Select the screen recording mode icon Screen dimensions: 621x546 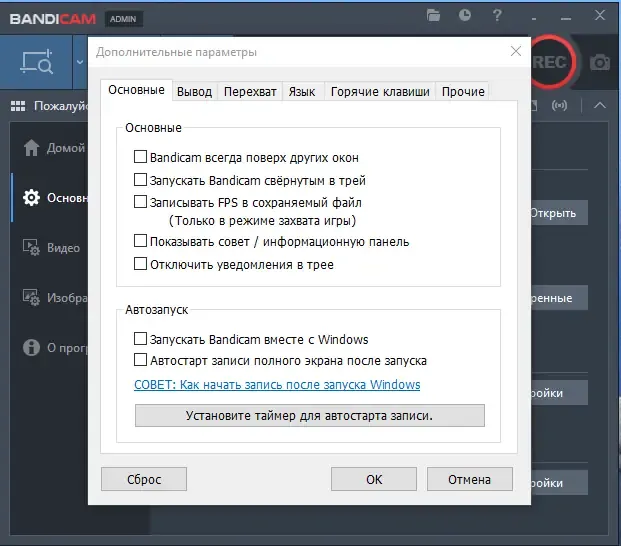click(36, 62)
